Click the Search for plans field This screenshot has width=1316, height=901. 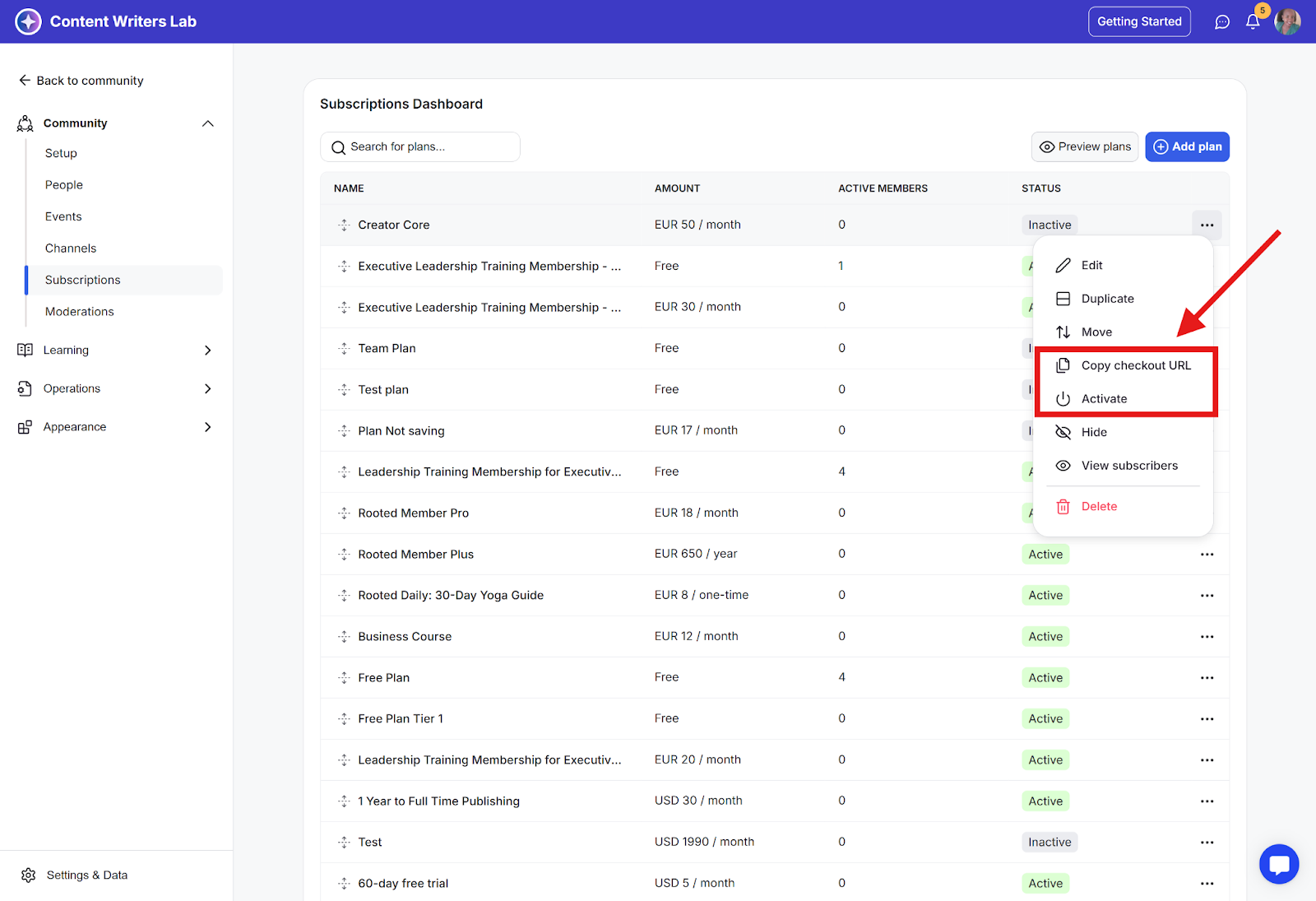(419, 146)
